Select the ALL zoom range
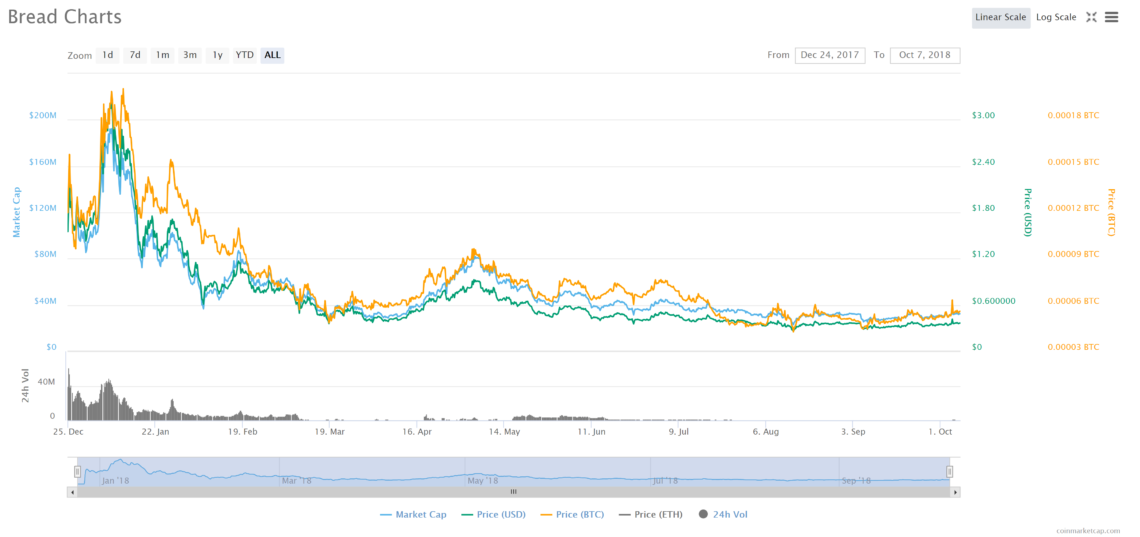 point(273,55)
